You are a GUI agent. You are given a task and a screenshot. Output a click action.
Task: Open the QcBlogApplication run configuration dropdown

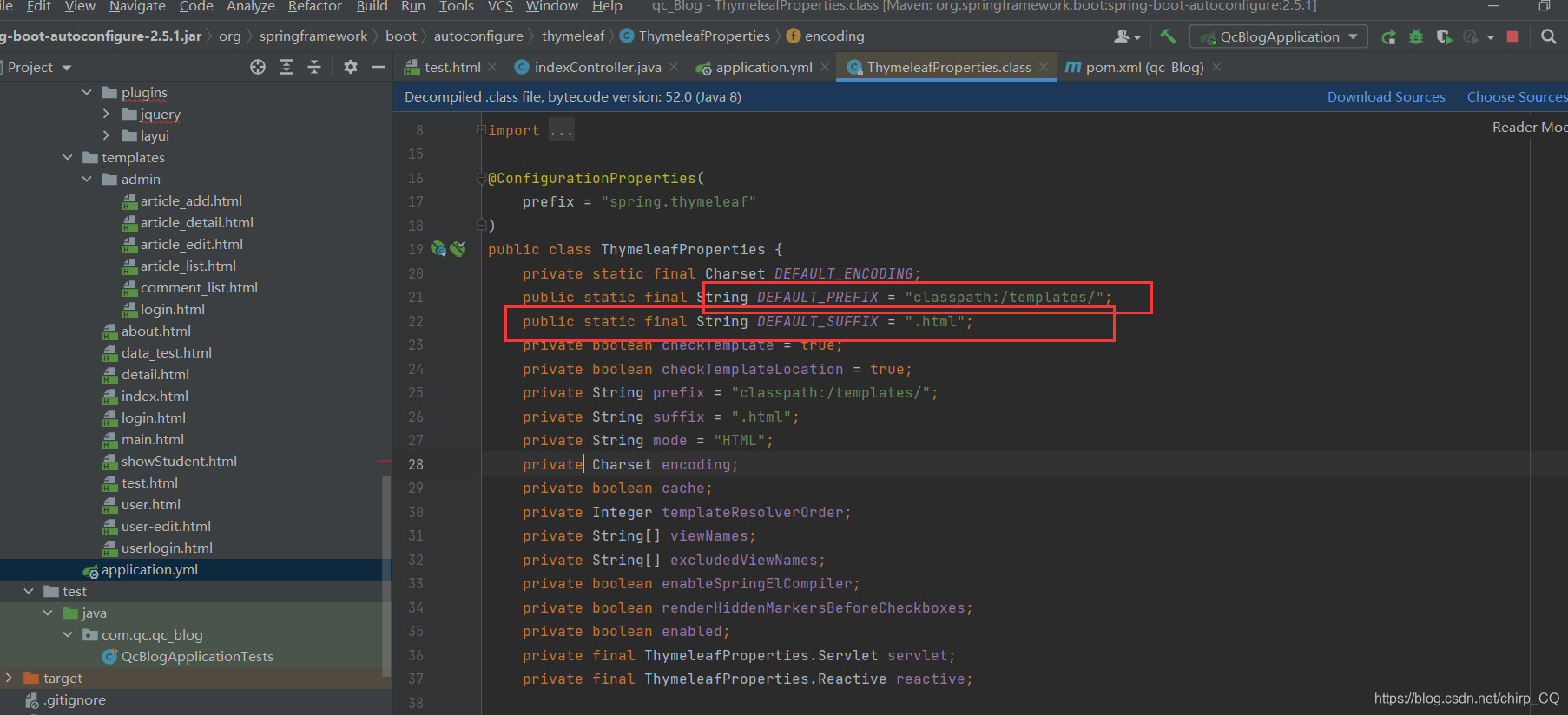[1278, 36]
